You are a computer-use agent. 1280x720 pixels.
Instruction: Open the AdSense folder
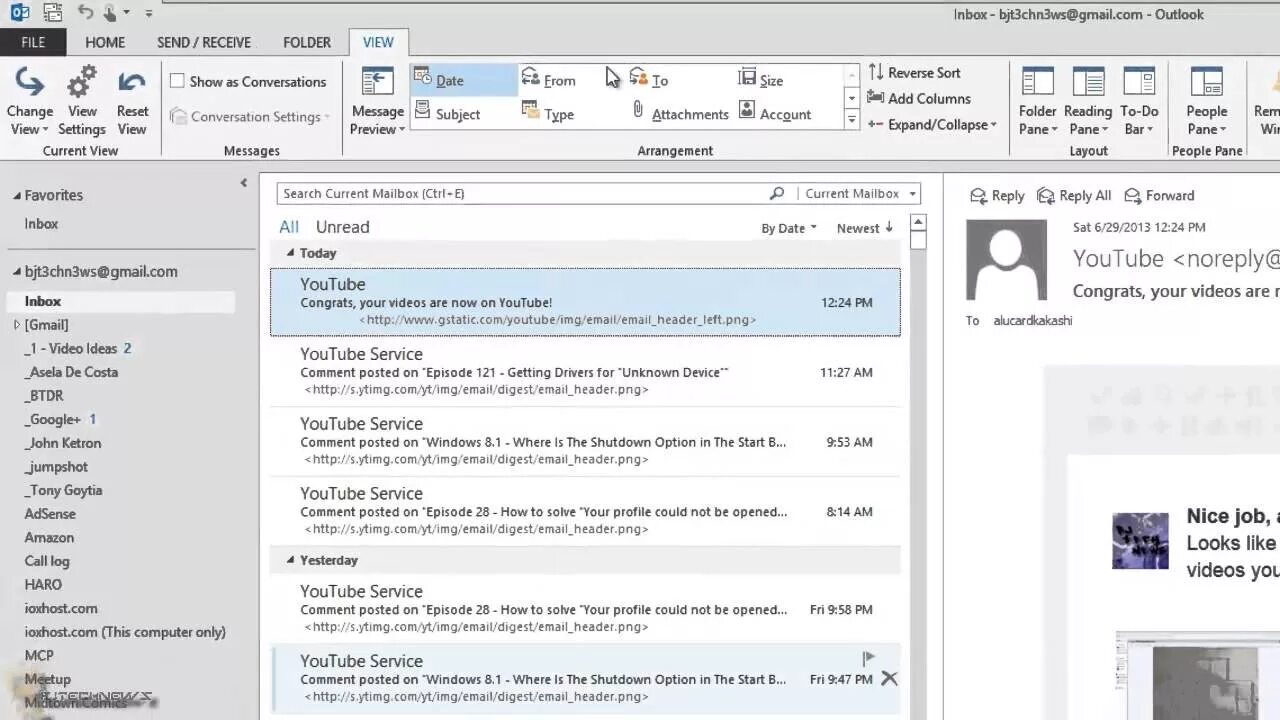click(50, 513)
